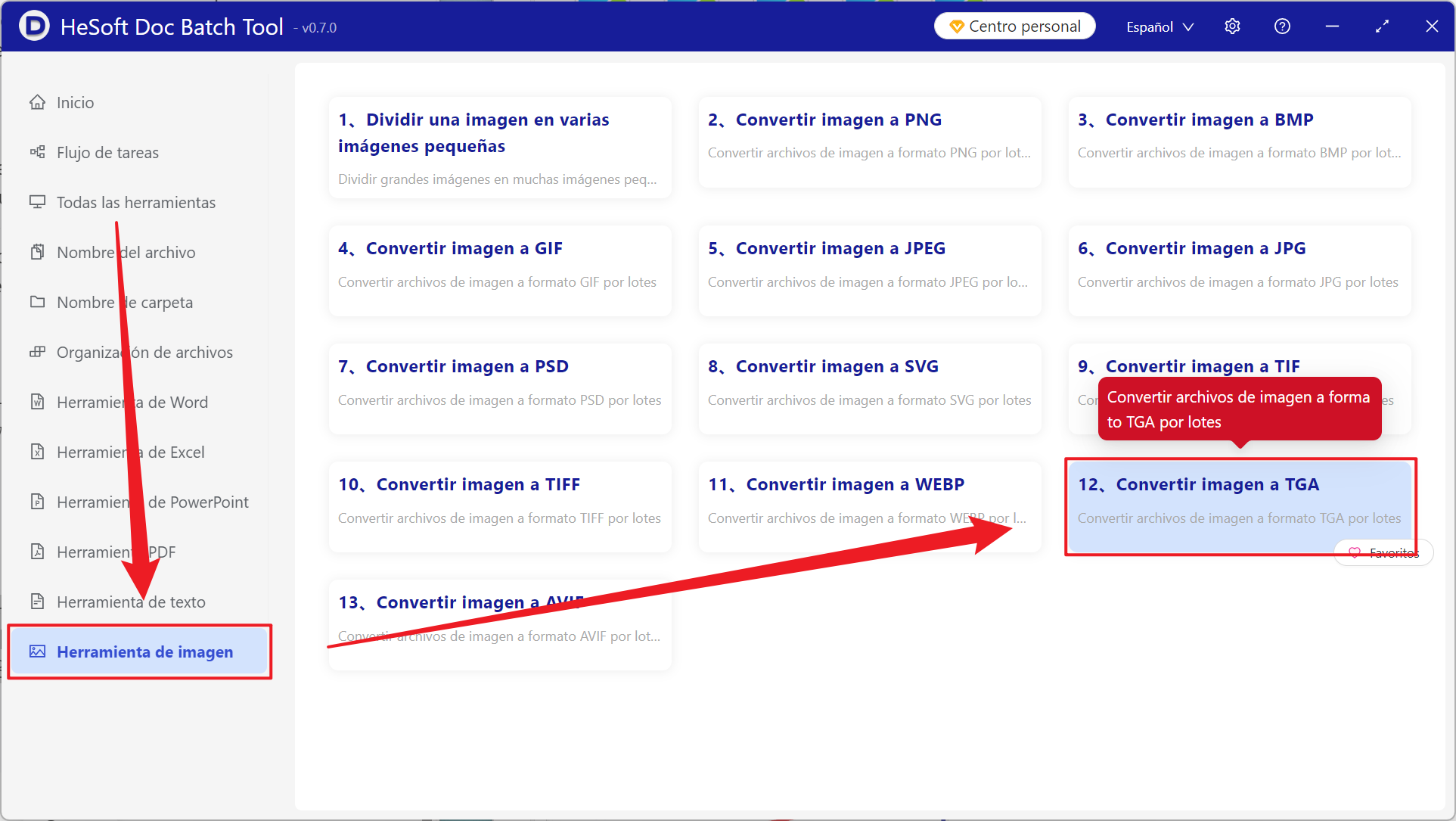Open Herramienta de Word
Image resolution: width=1456 pixels, height=821 pixels.
tap(132, 402)
